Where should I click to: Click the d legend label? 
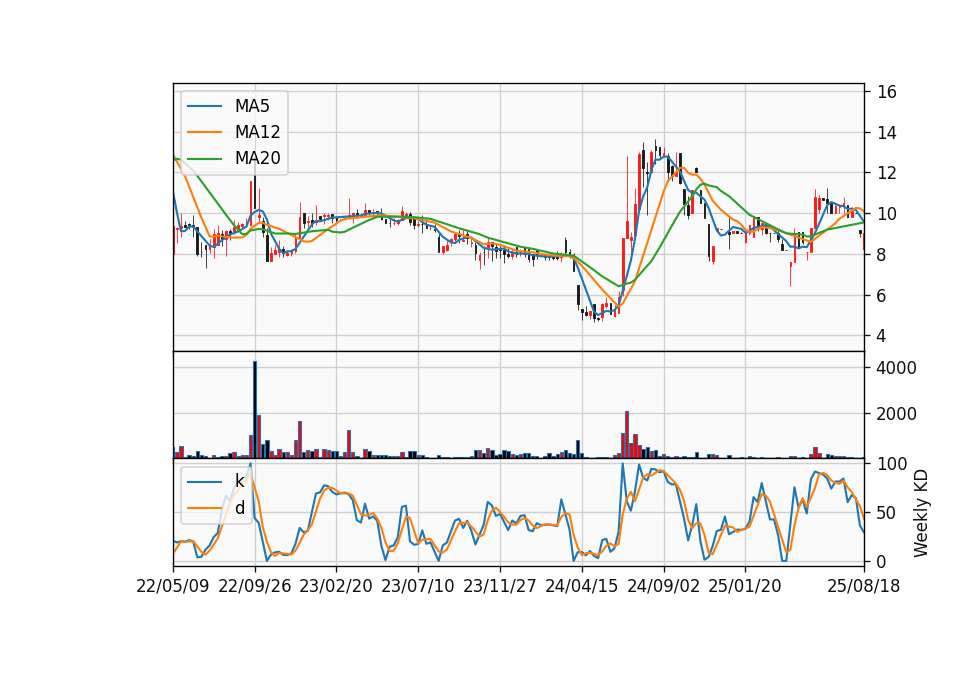[x=239, y=508]
